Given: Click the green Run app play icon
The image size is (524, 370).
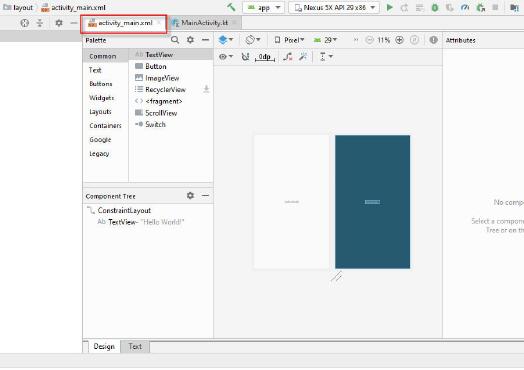Looking at the screenshot, I should (x=389, y=7).
